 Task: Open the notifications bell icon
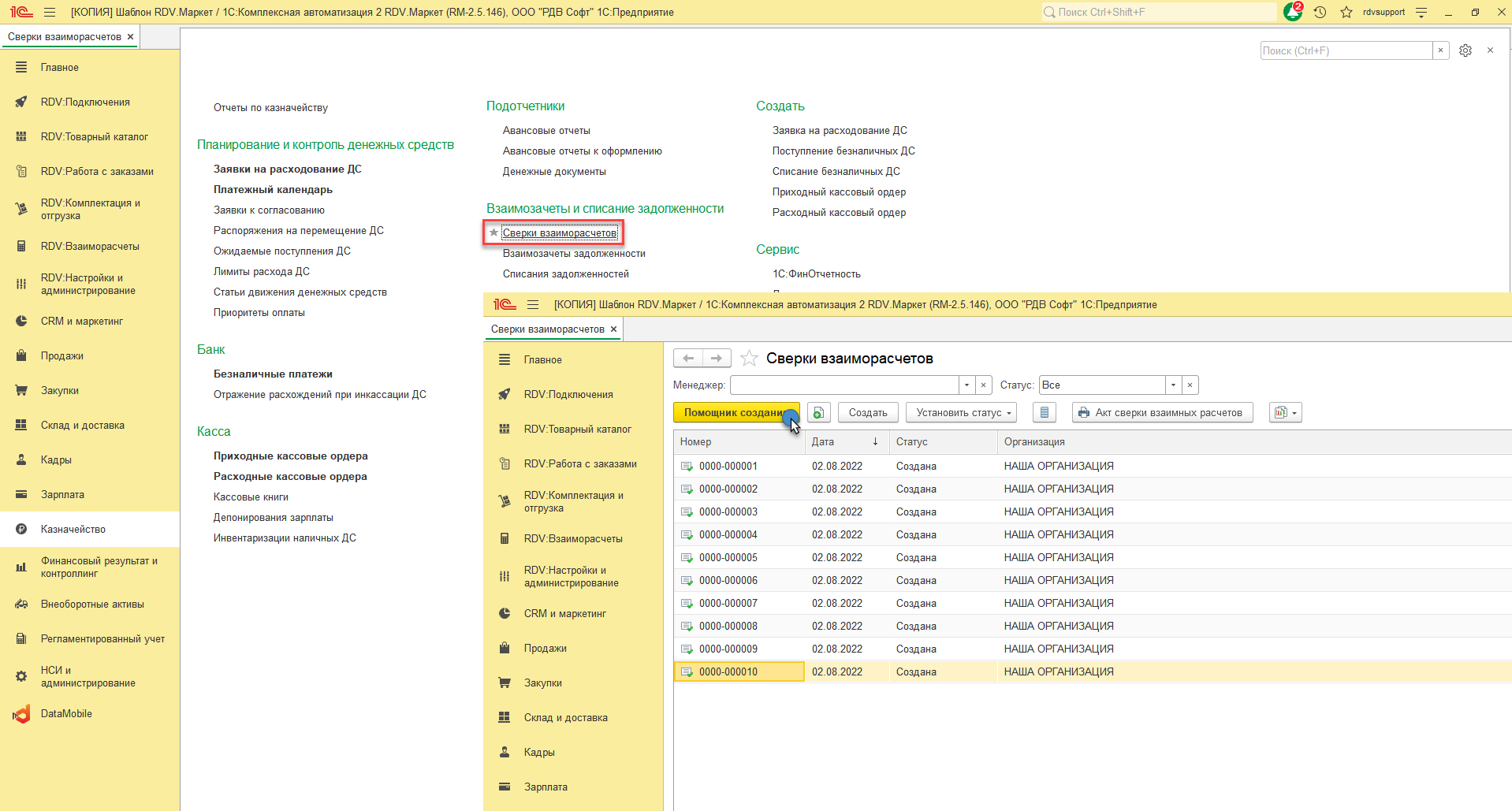click(1292, 13)
